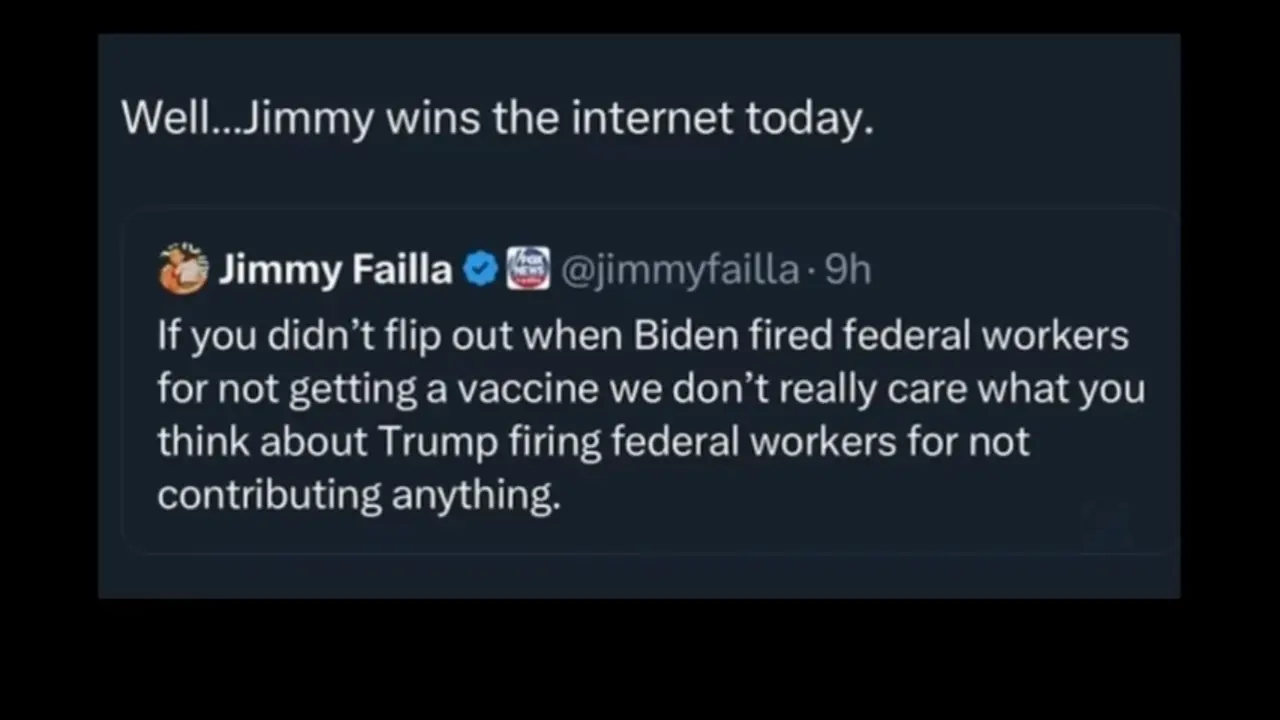
Task: Click the Fox News affiliation badge
Action: [x=527, y=270]
